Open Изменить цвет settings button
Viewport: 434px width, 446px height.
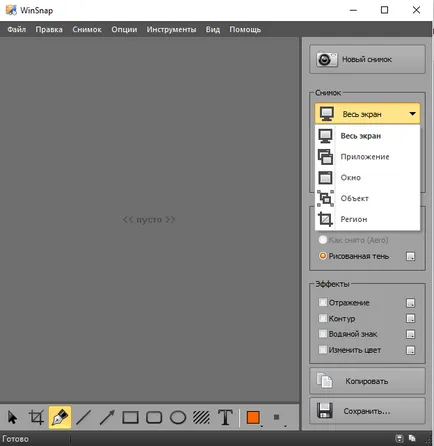click(x=411, y=350)
